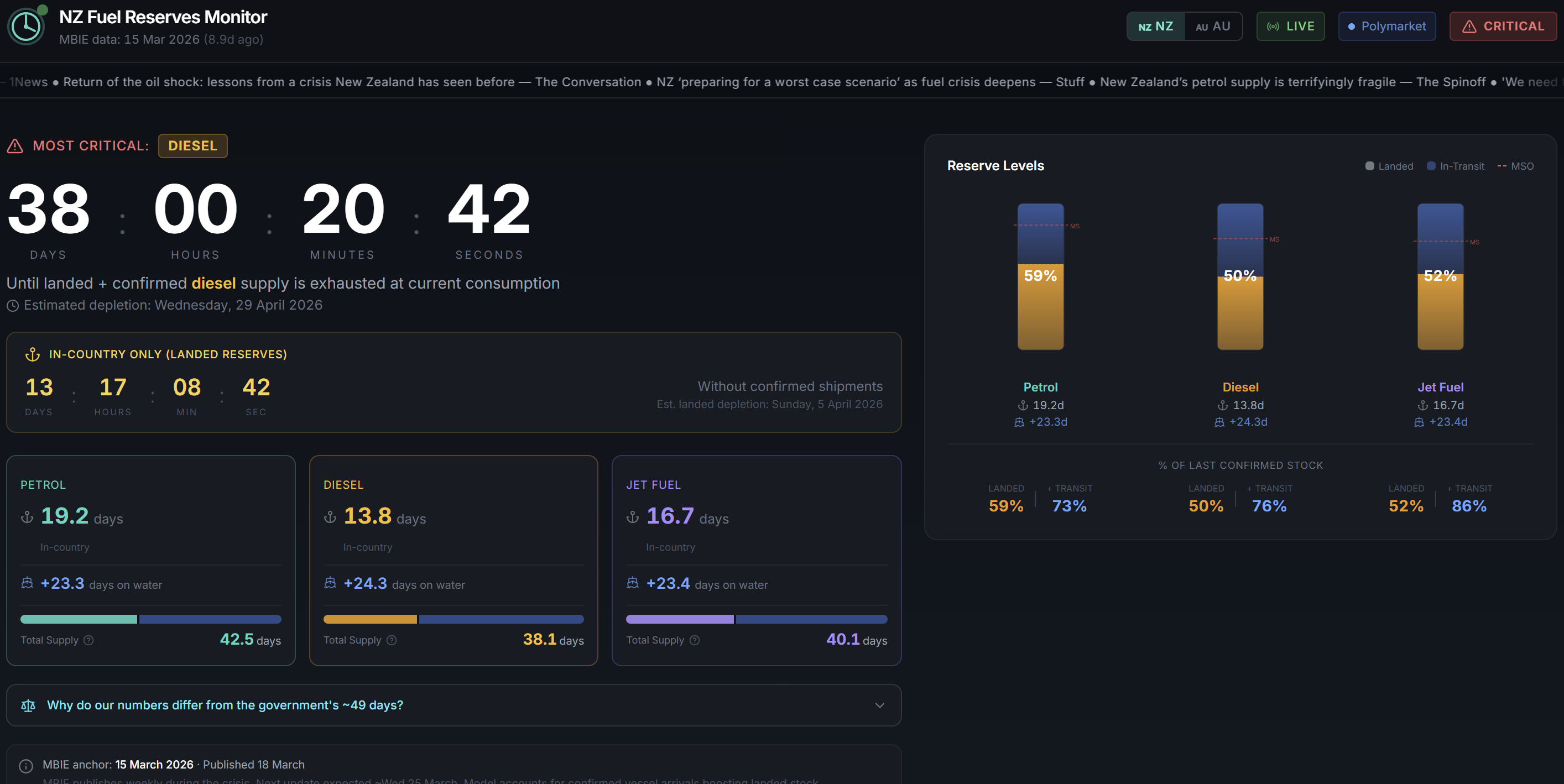This screenshot has width=1564, height=784.
Task: Toggle MSO in the Reserve Levels legend
Action: click(x=1515, y=166)
